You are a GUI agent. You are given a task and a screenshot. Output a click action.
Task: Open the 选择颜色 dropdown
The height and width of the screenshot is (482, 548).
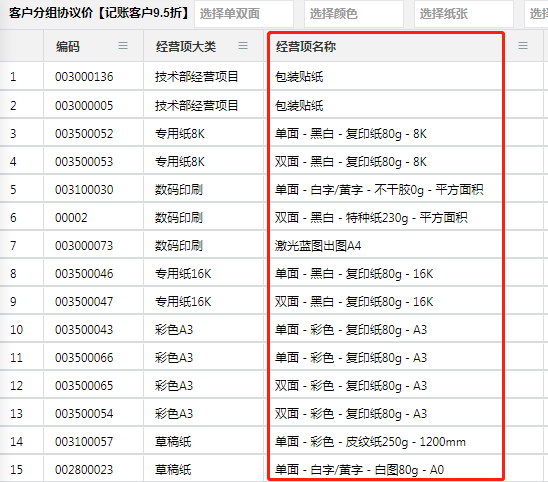pyautogui.click(x=354, y=14)
